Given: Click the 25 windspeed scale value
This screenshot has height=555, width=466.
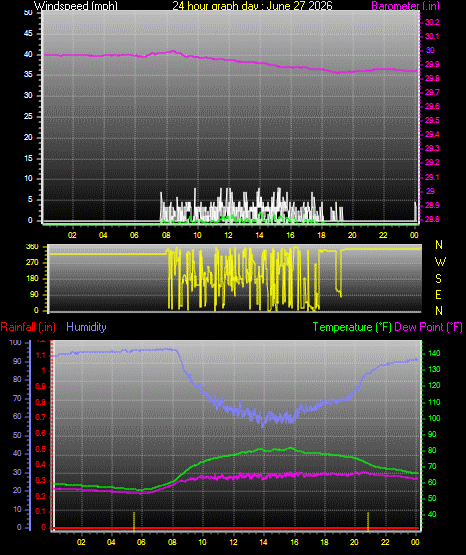Looking at the screenshot, I should point(28,116).
